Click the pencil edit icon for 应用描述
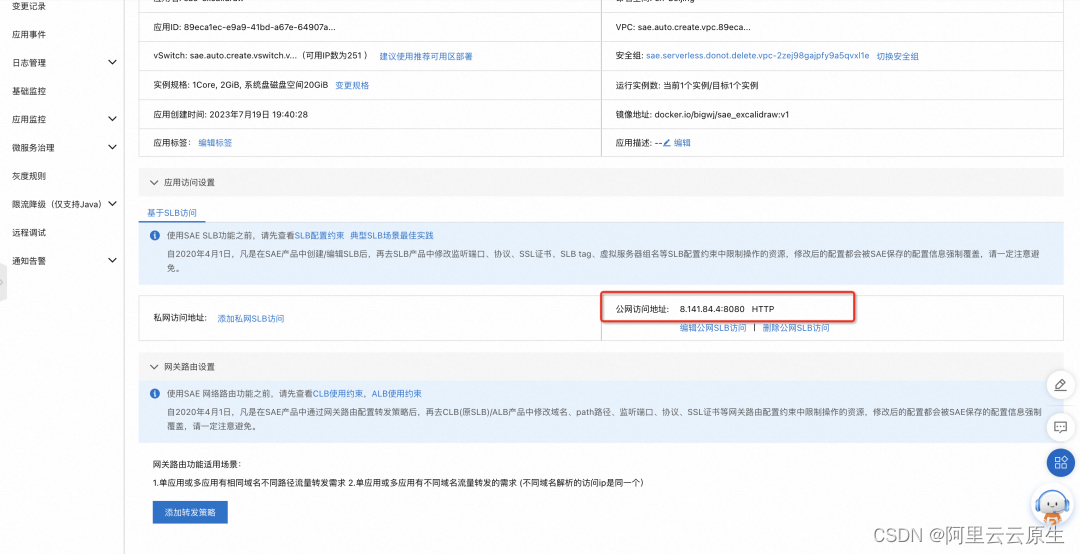1080x554 pixels. (667, 143)
